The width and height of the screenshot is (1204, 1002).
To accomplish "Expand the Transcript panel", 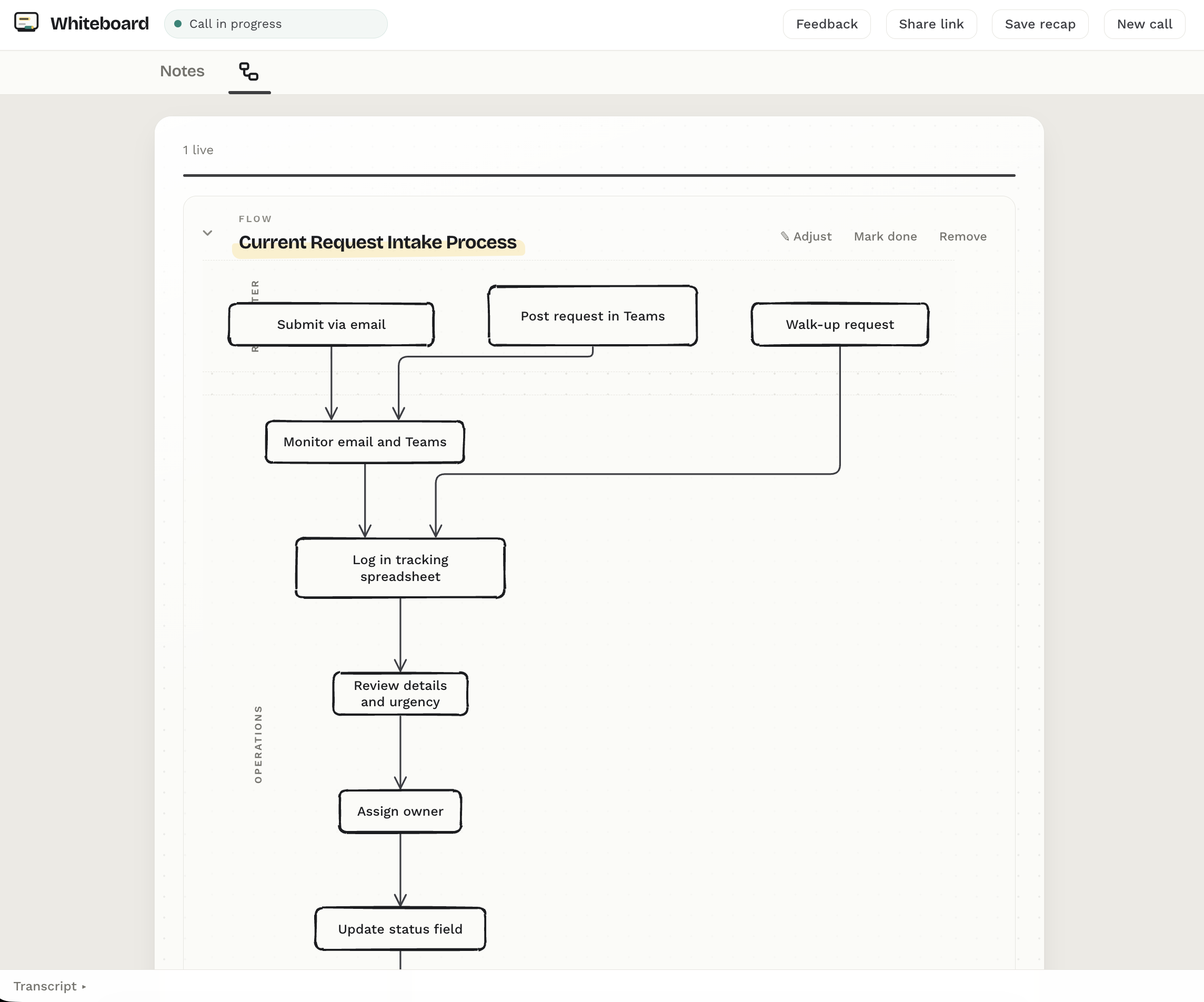I will tap(49, 986).
